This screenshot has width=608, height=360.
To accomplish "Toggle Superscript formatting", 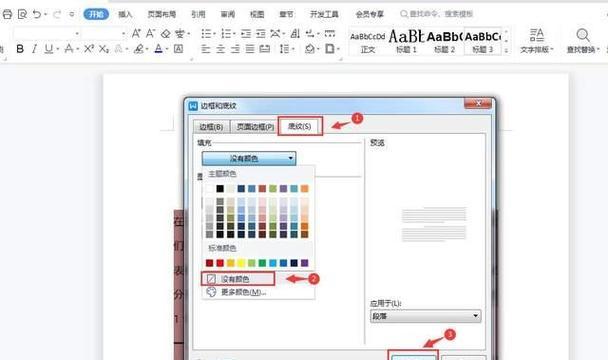I will click(89, 49).
